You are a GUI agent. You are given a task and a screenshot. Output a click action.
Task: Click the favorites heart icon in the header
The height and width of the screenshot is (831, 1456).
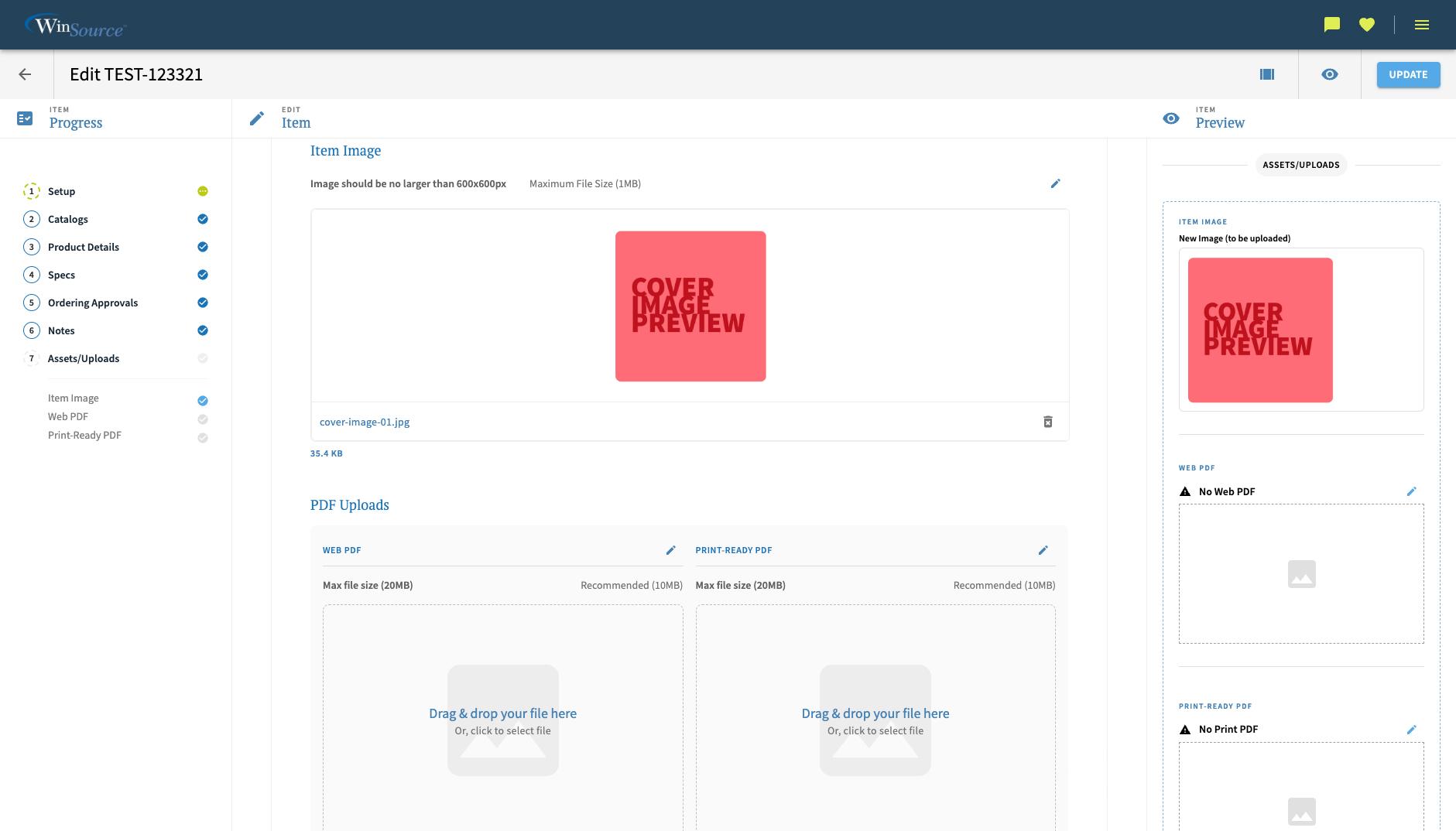(x=1367, y=24)
